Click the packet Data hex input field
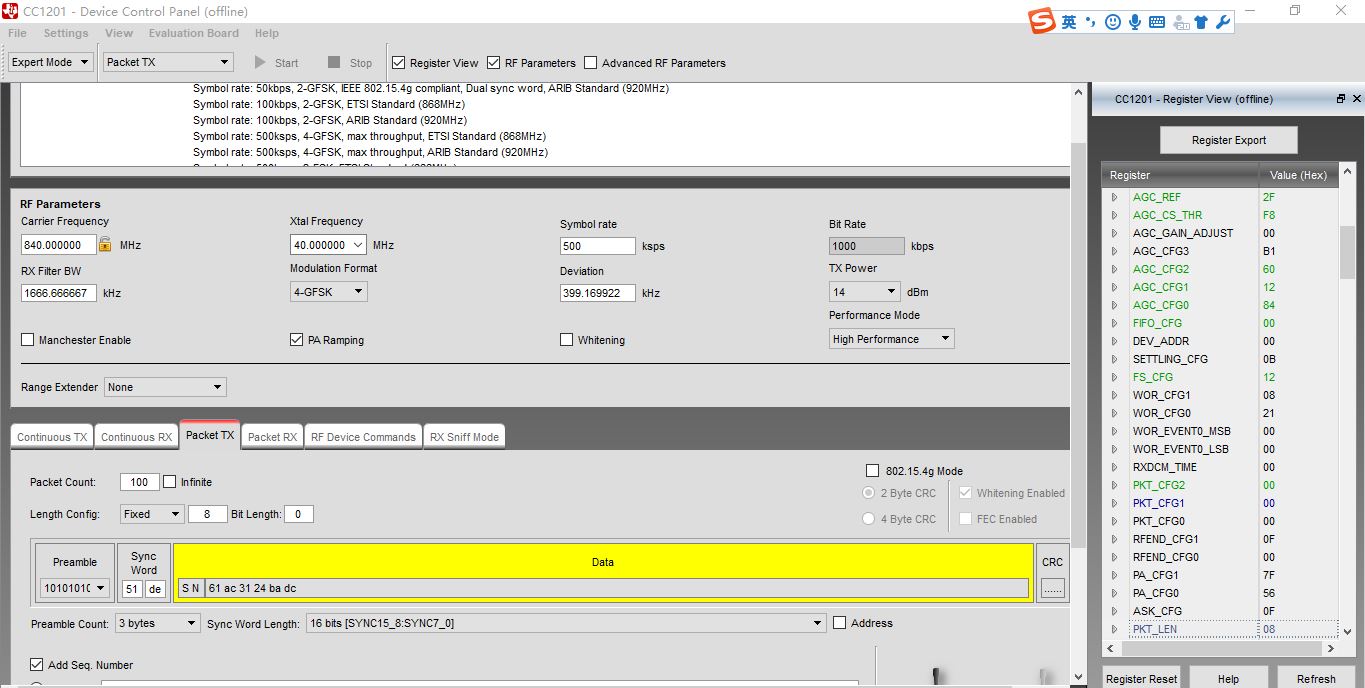 (616, 588)
